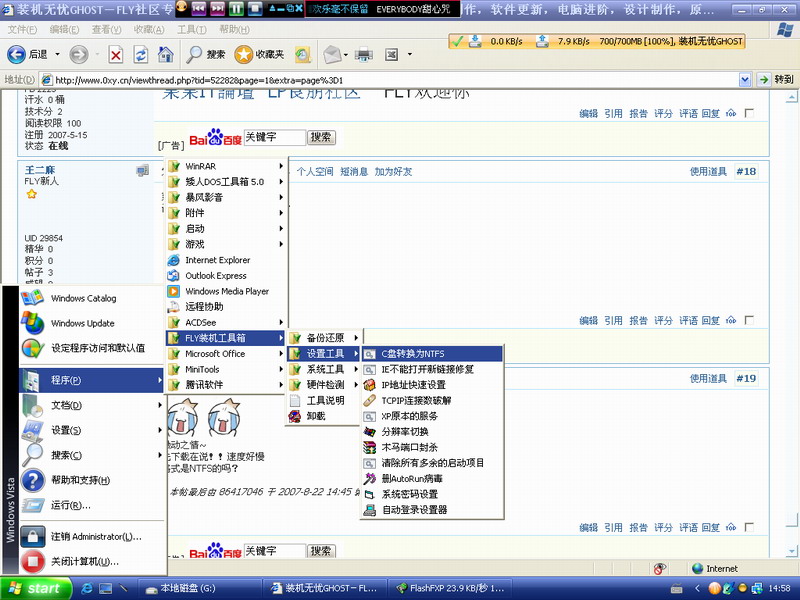The height and width of the screenshot is (600, 800).
Task: Click 使用道具 link beside #19
Action: tap(708, 379)
